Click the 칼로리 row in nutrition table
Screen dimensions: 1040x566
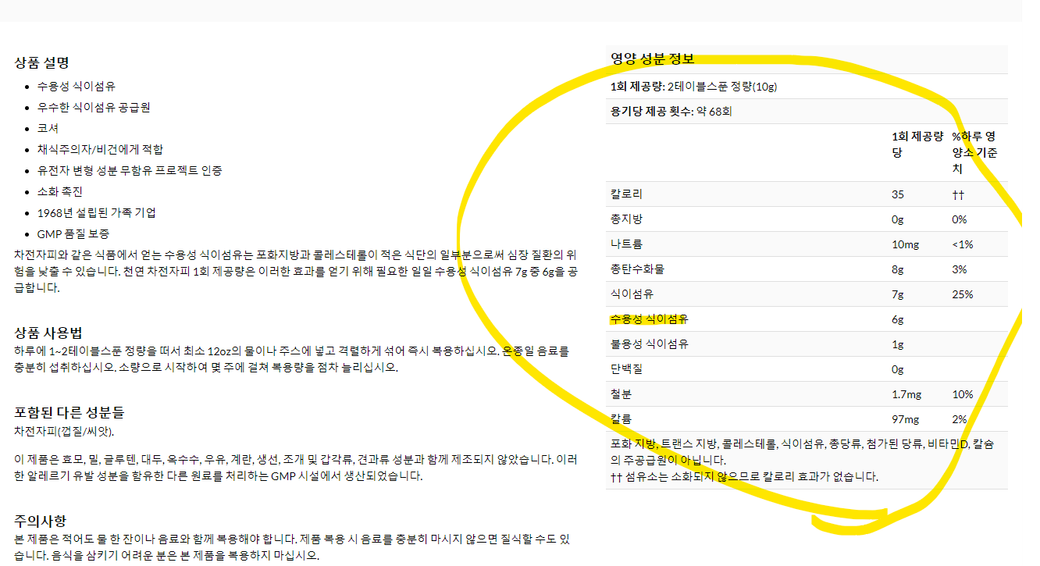pos(625,195)
